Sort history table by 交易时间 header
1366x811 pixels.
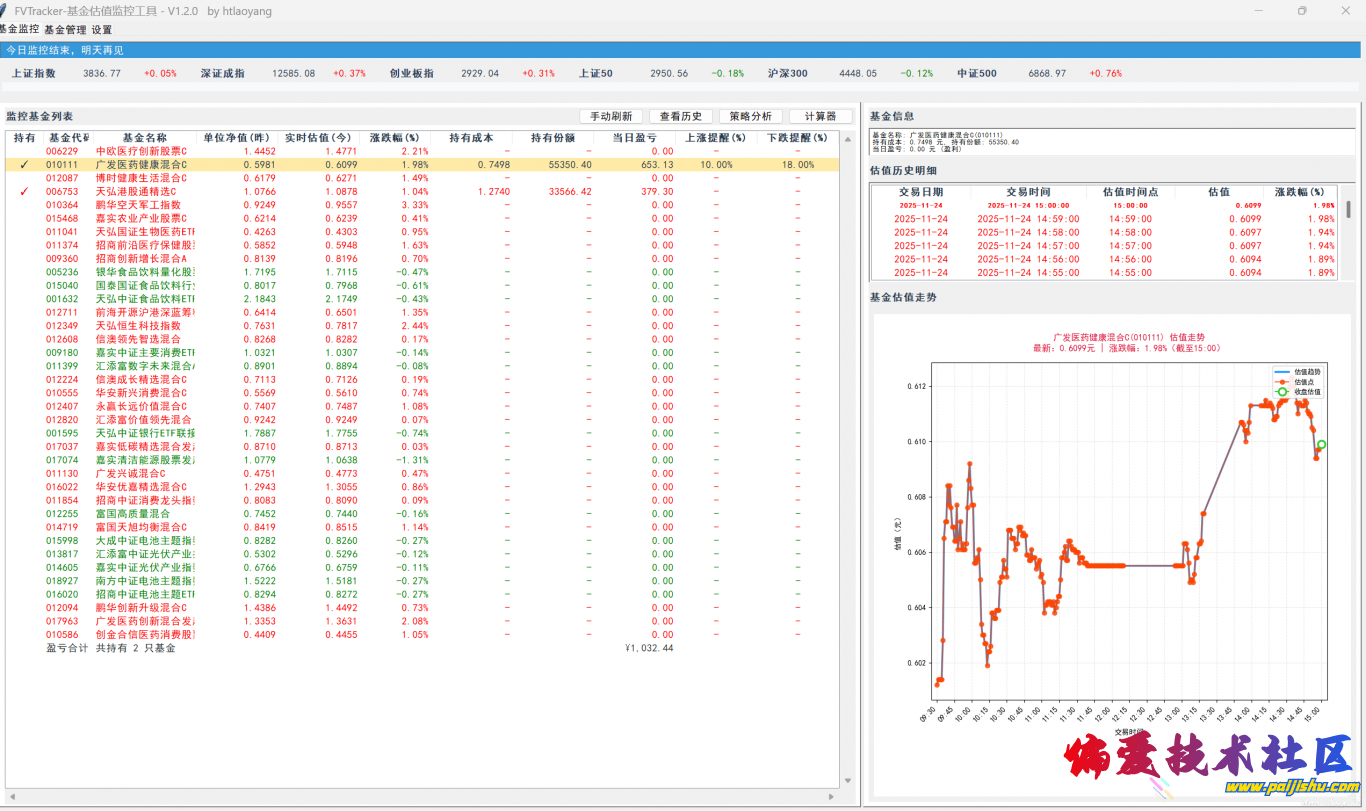[x=1028, y=191]
